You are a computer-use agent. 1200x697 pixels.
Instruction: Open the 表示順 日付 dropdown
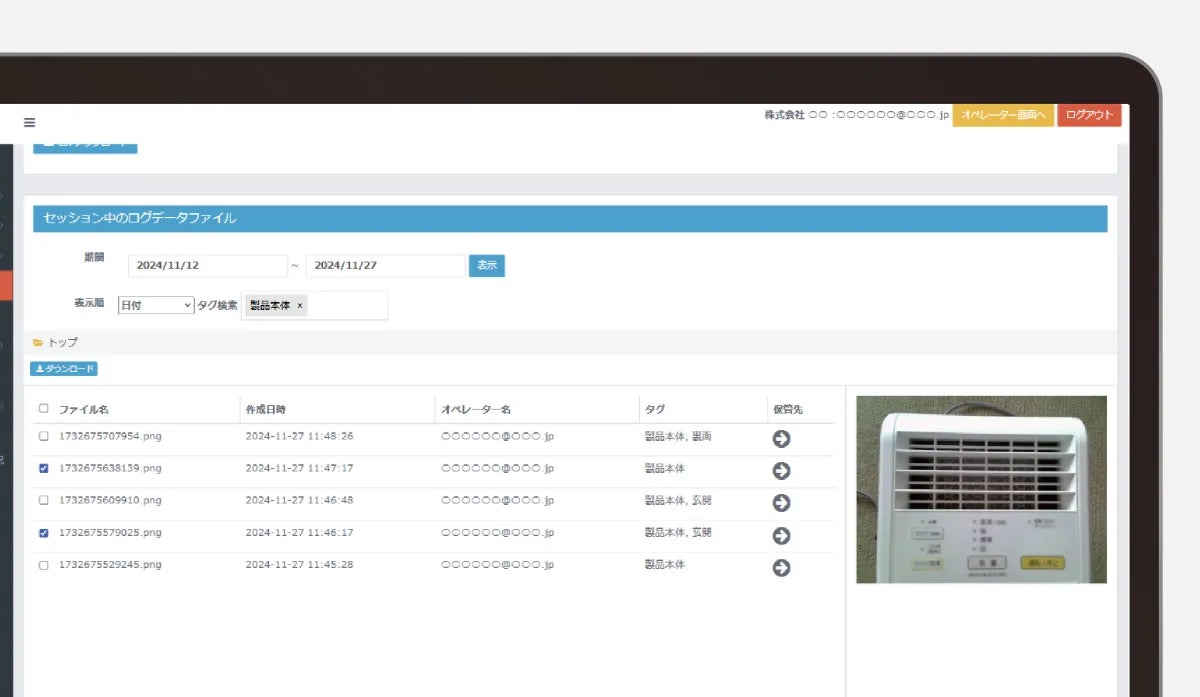156,306
